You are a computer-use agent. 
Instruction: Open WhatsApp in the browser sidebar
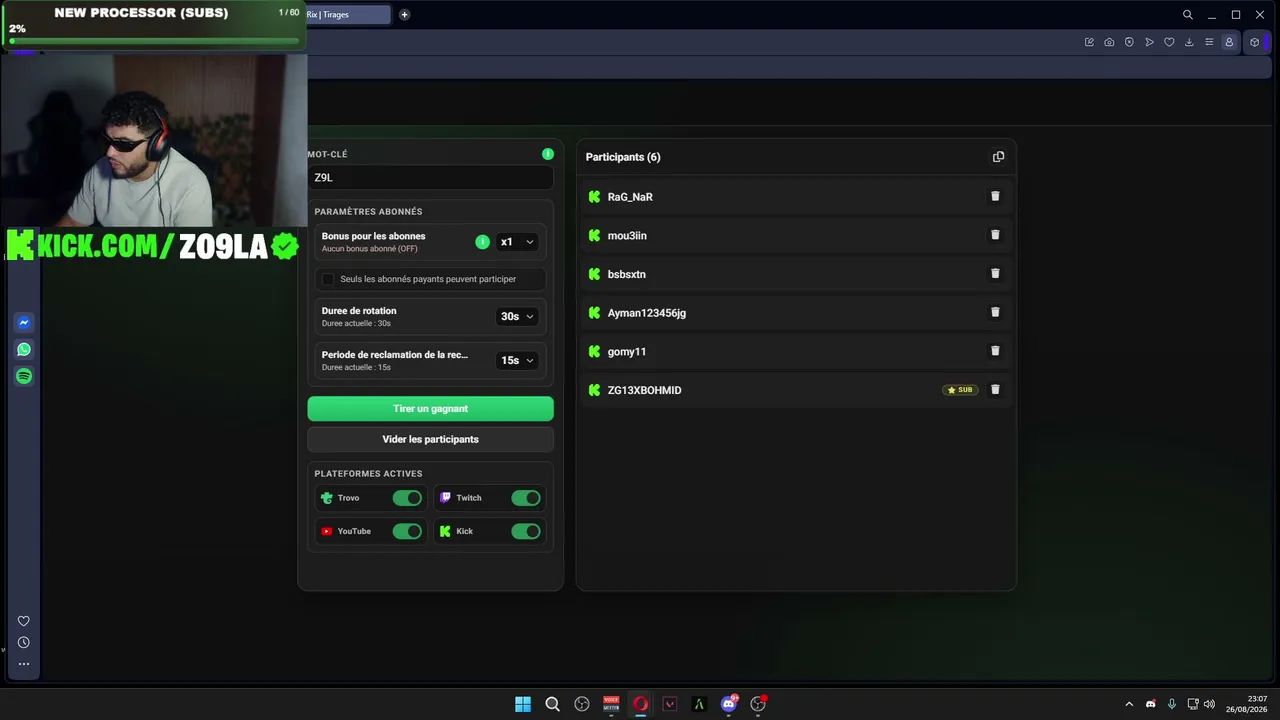24,350
